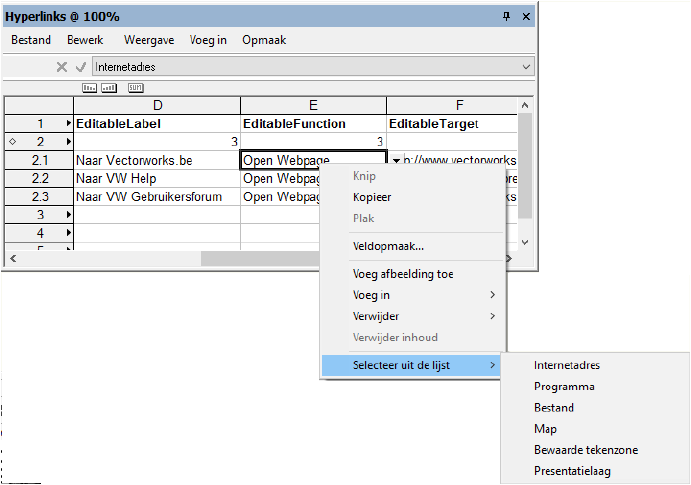
Task: Select row header 2.3
Action: click(x=39, y=196)
